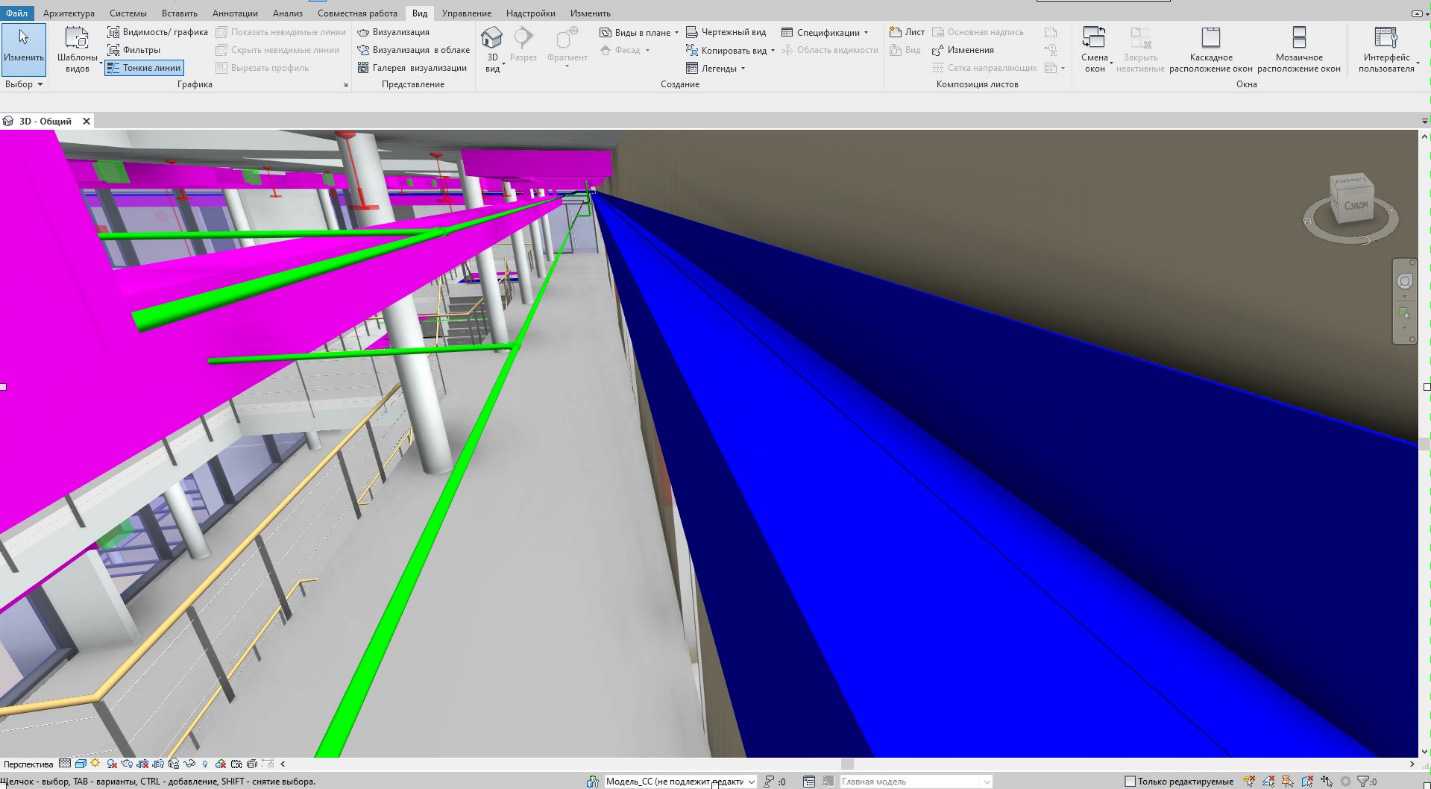The image size is (1431, 789).
Task: Expand the Легенды dropdown
Action: click(x=715, y=68)
